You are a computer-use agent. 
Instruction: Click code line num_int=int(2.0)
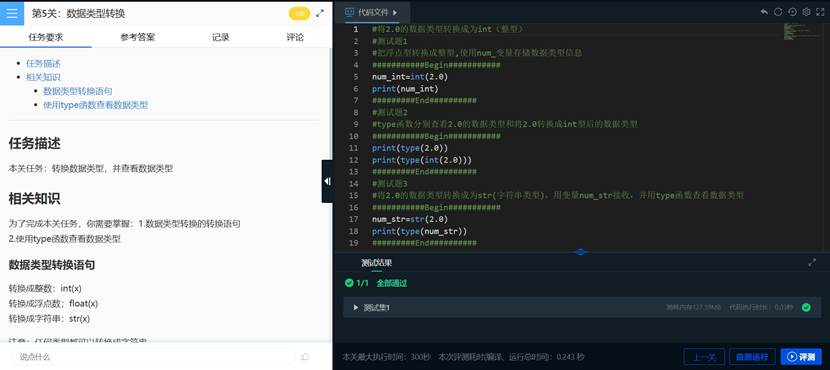410,77
